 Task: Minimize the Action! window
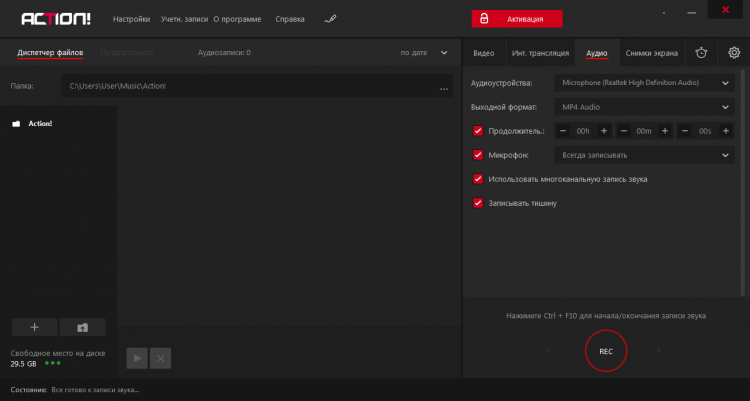[692, 13]
